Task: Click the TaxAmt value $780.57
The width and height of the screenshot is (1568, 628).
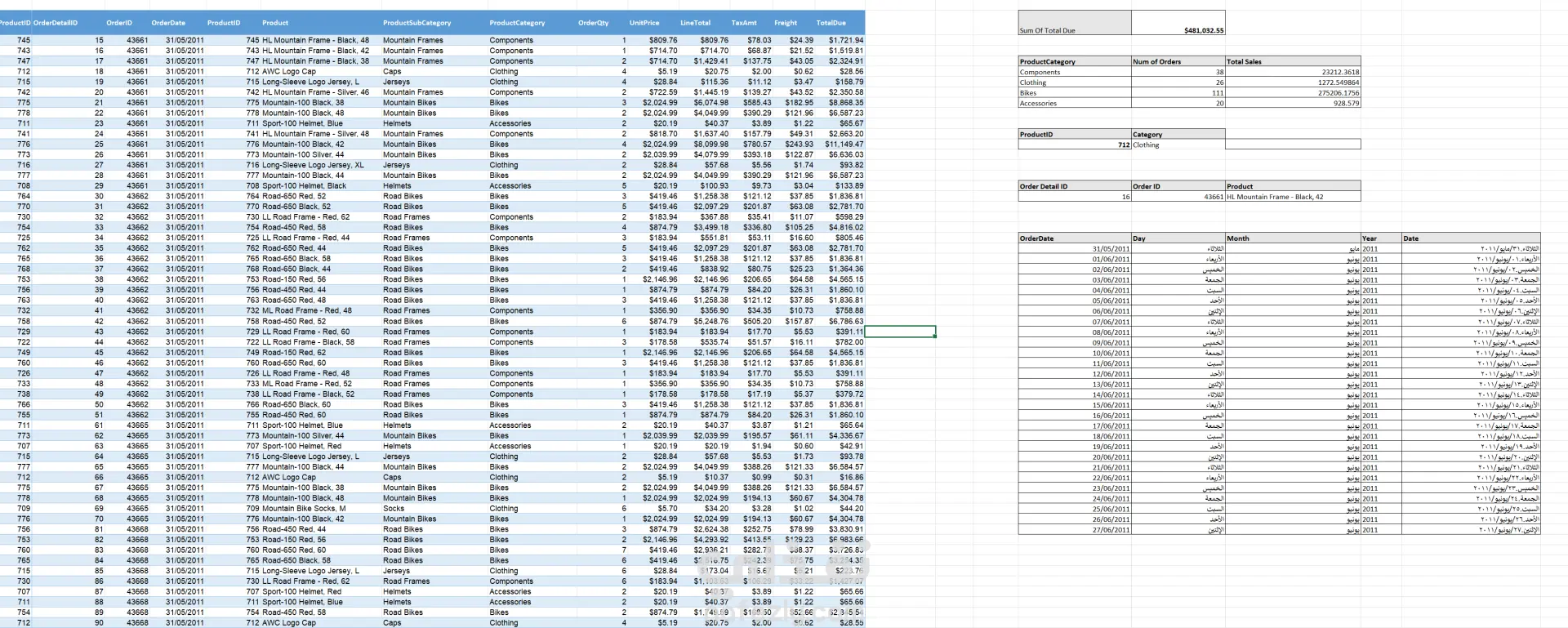Action: point(756,144)
